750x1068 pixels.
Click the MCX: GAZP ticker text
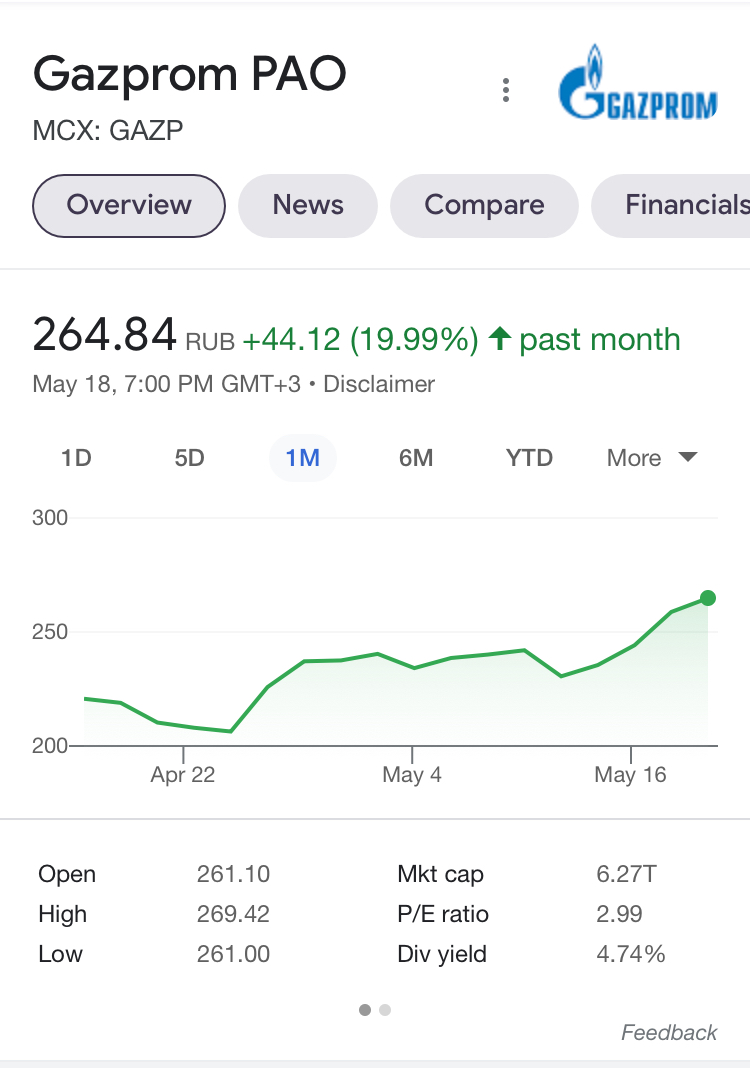coord(108,130)
